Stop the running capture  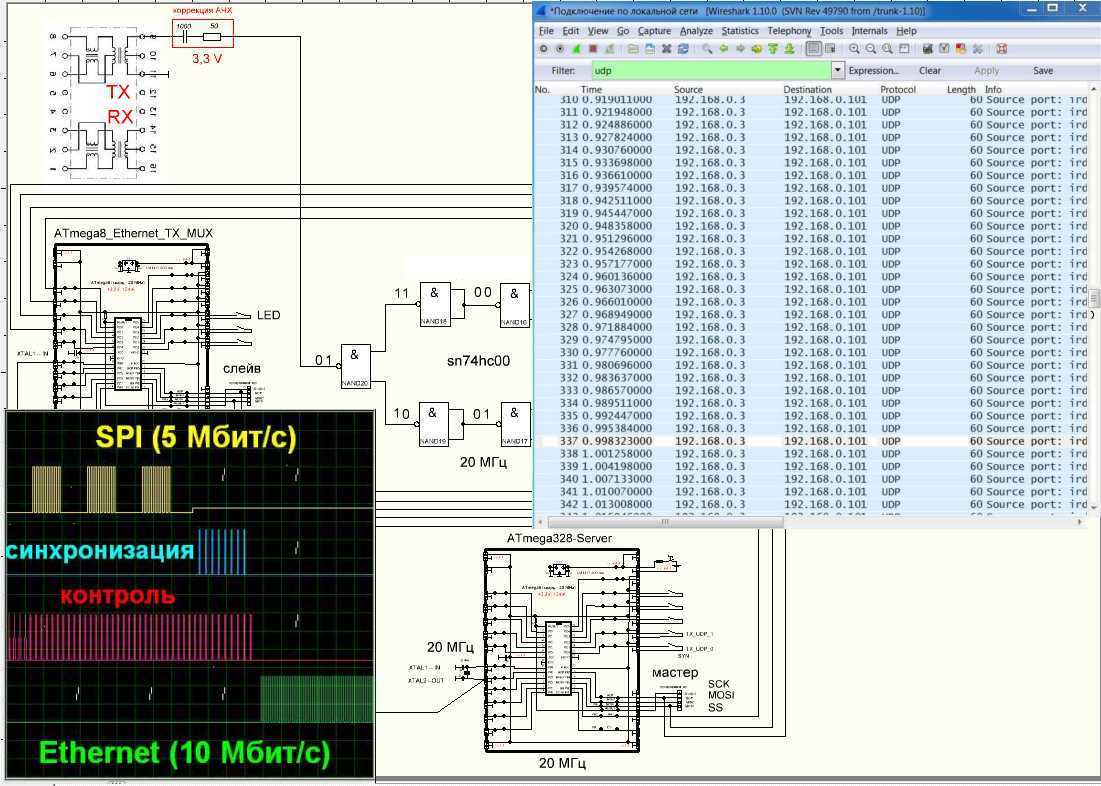tap(593, 48)
